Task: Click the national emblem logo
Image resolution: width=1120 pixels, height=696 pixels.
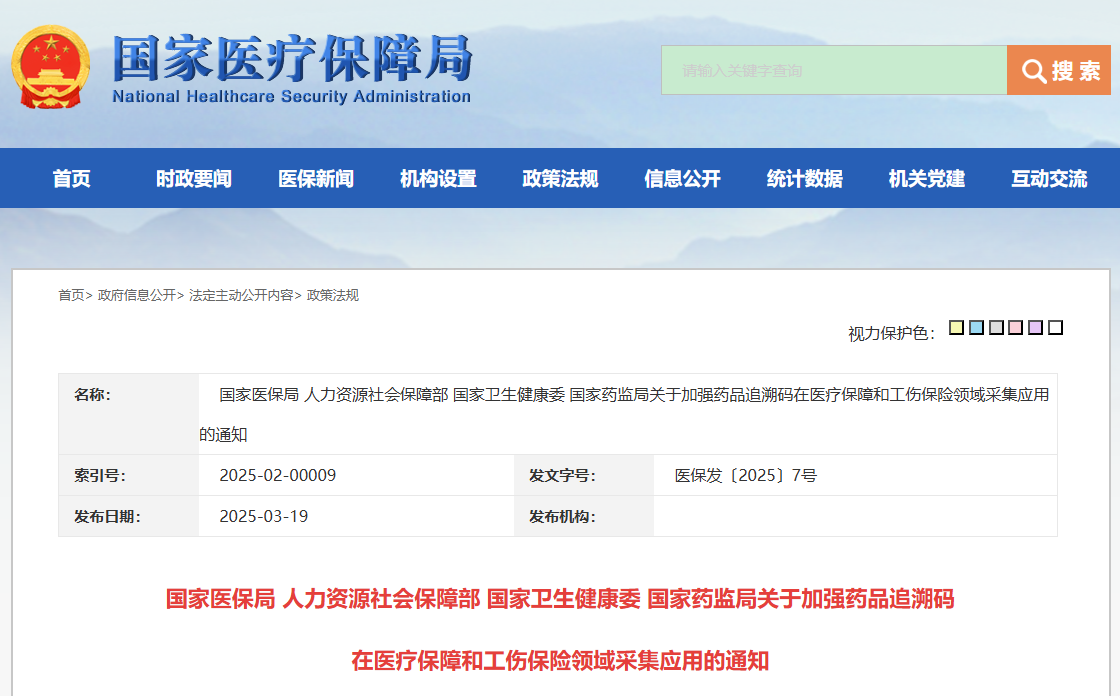Action: pos(50,68)
